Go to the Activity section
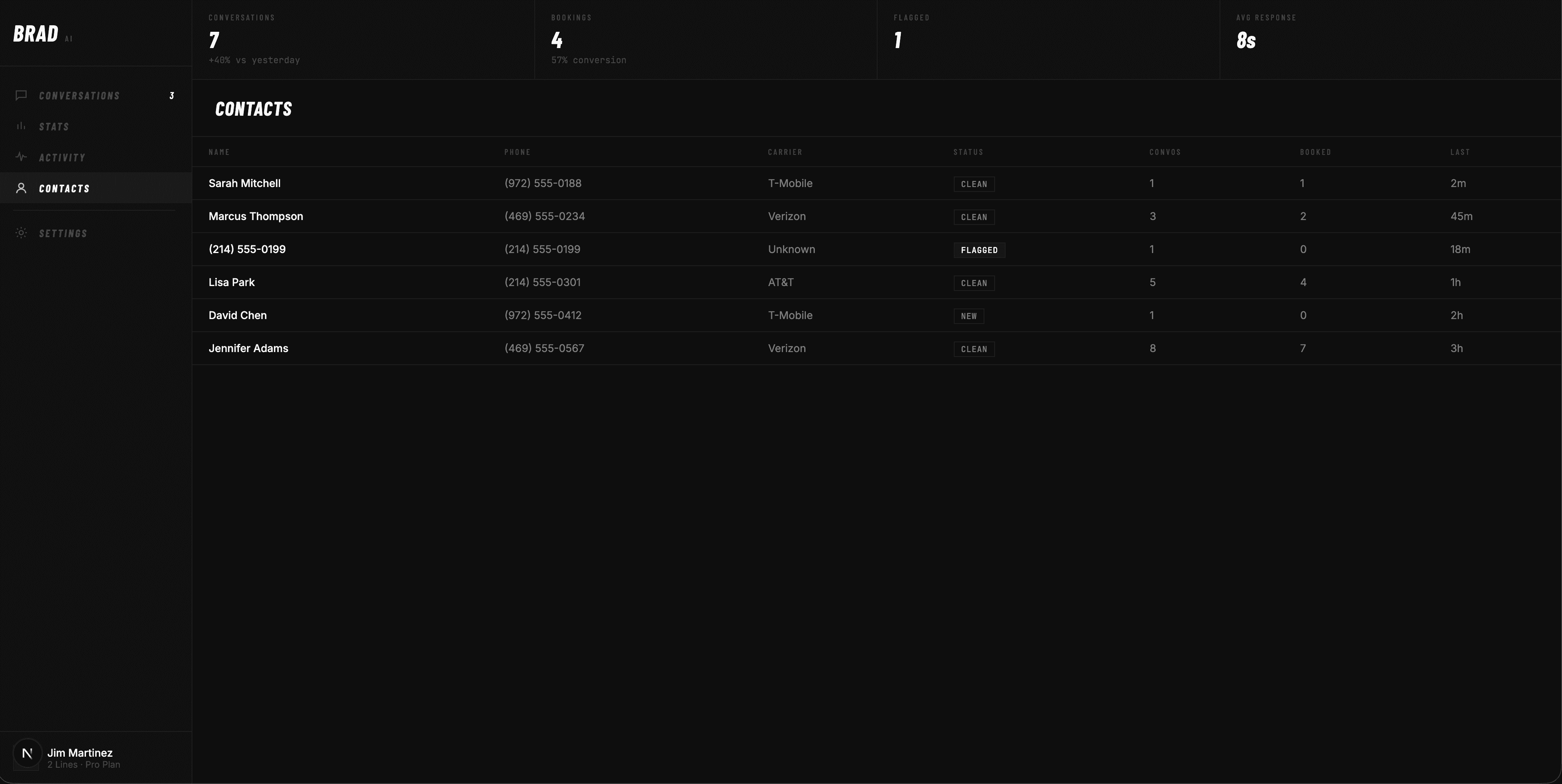The image size is (1562, 784). pos(62,158)
